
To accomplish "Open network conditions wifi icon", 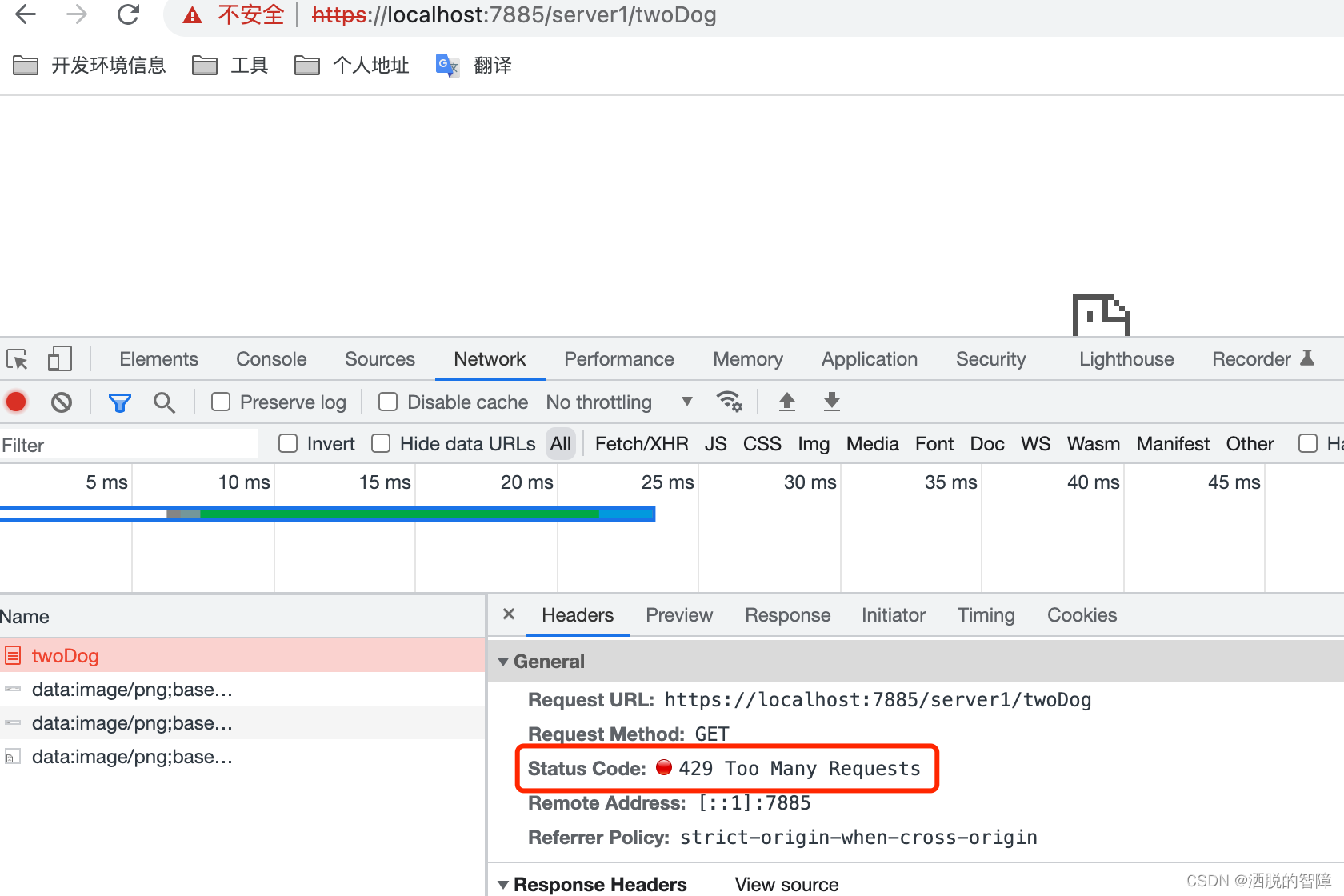I will pyautogui.click(x=729, y=402).
